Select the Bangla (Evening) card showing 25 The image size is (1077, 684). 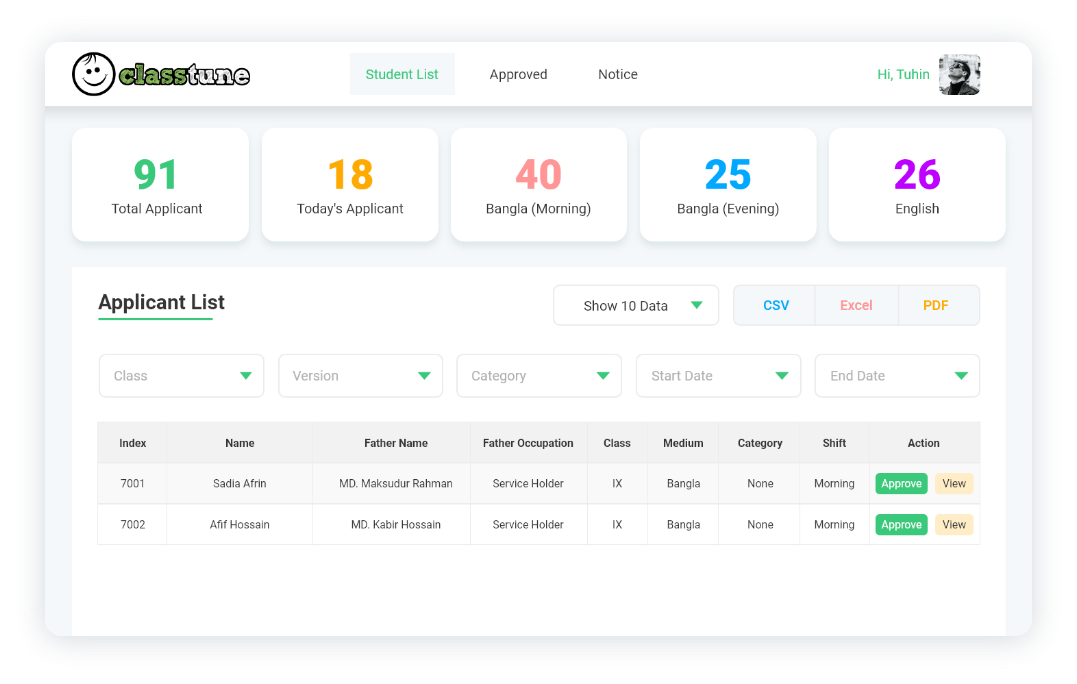[x=727, y=184]
